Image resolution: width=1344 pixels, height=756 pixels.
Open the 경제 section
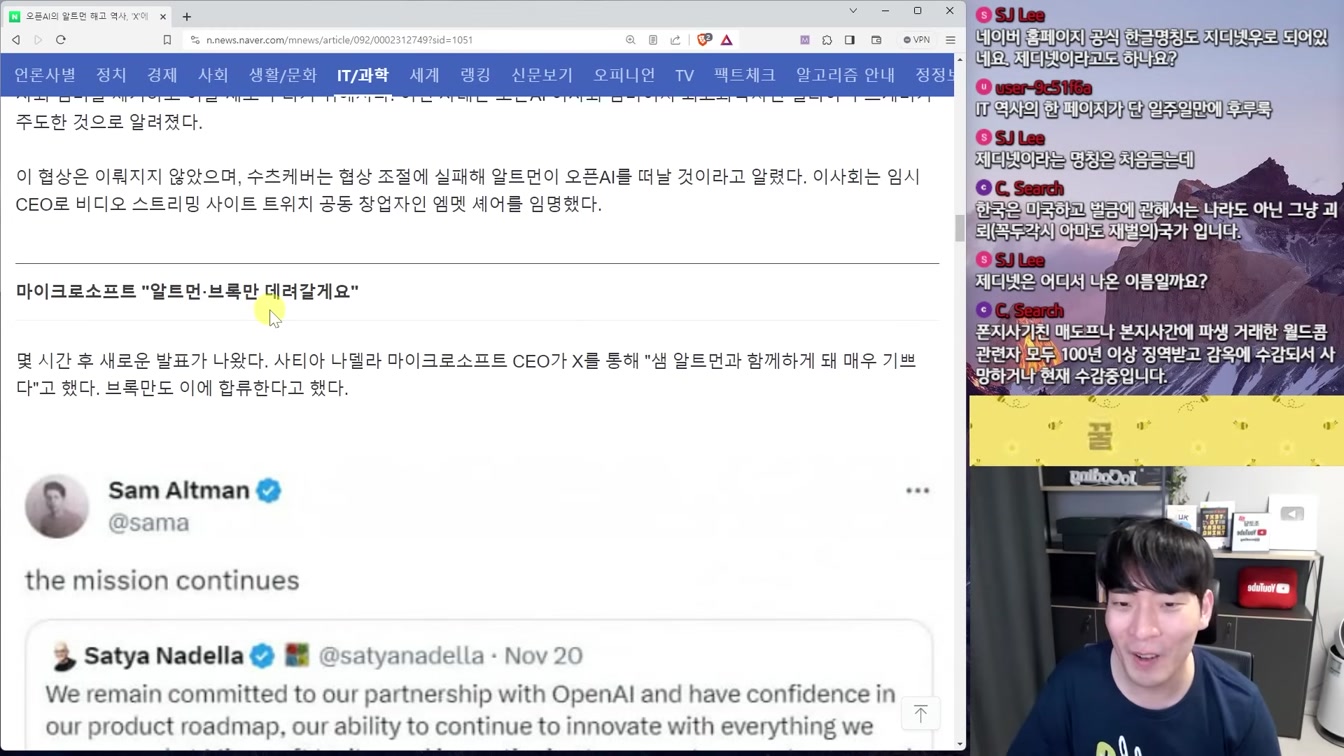pos(162,75)
